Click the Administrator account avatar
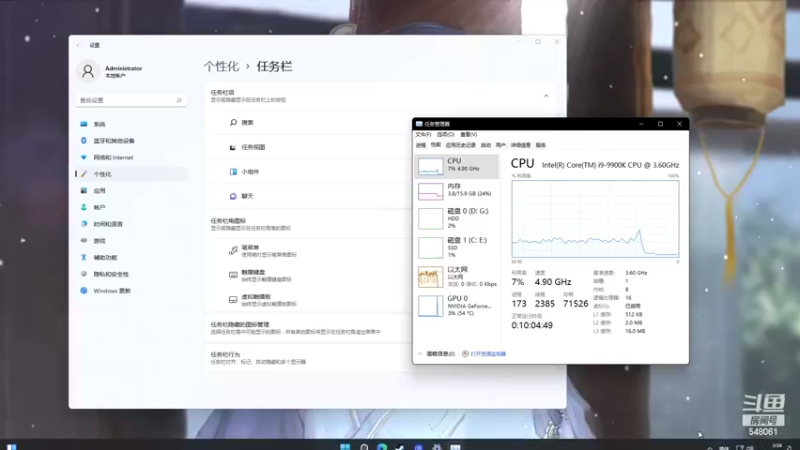Viewport: 800px width, 450px height. point(88,71)
